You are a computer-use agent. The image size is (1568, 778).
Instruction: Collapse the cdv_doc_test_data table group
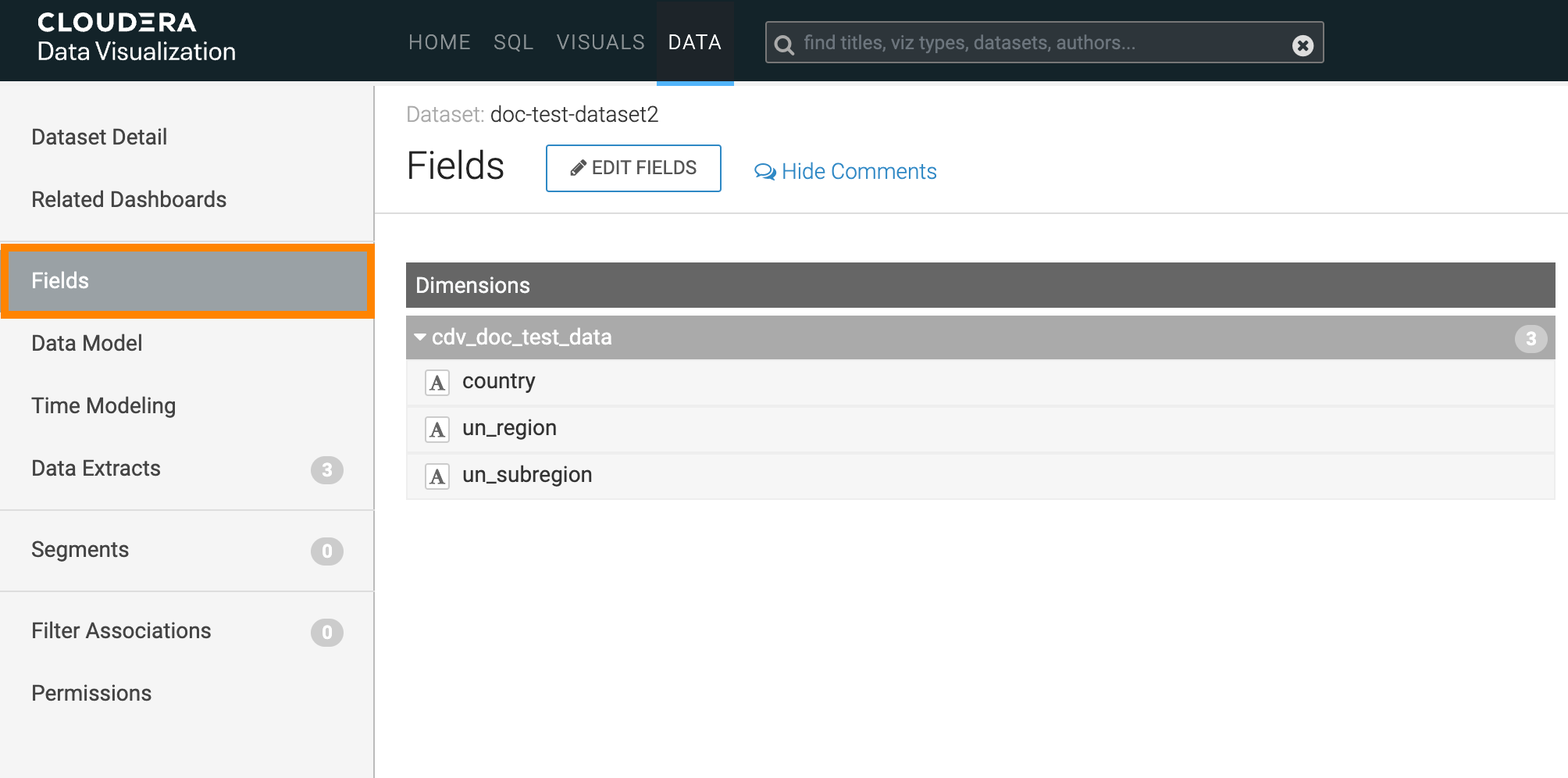(420, 337)
